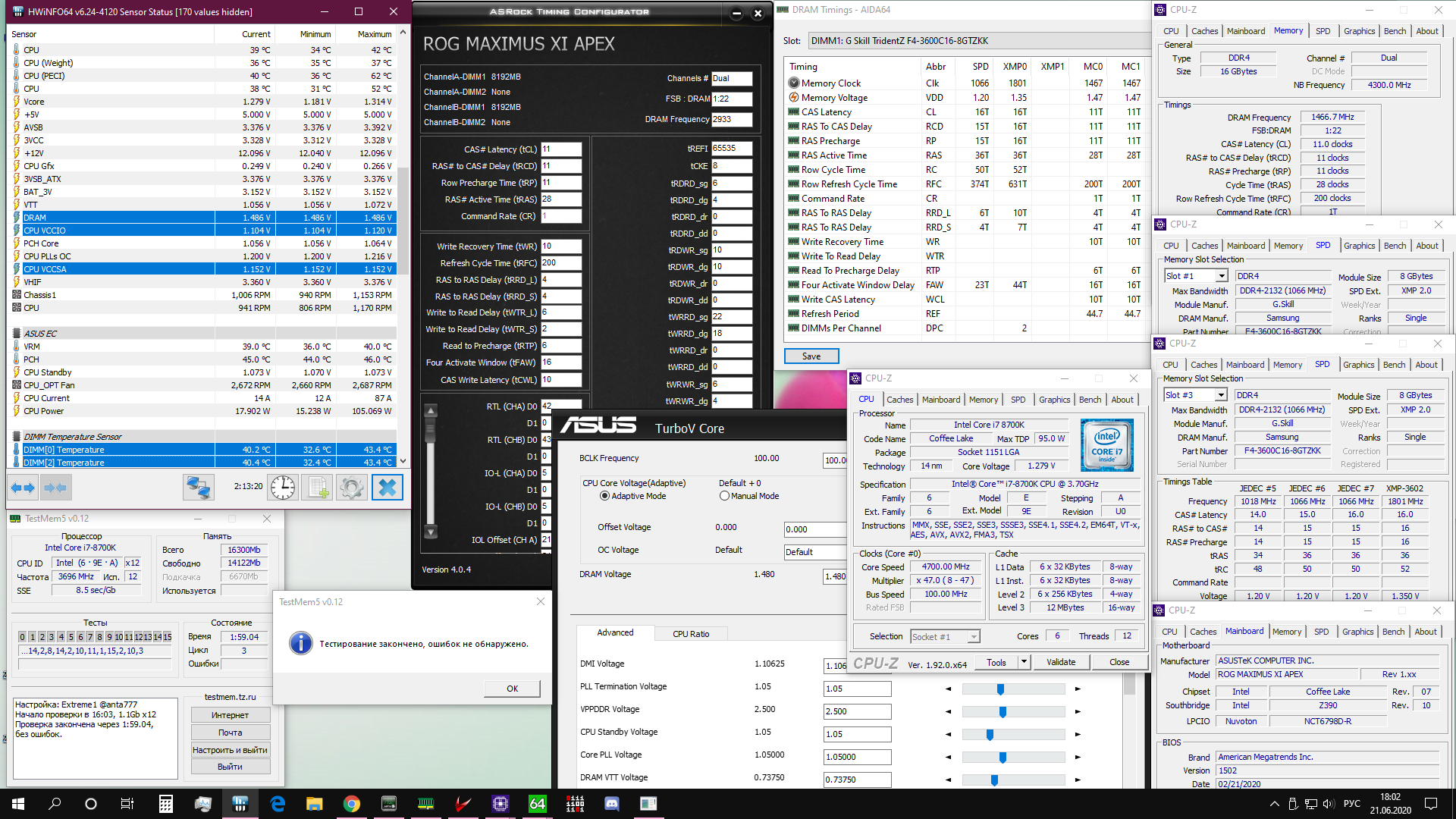This screenshot has height=819, width=1456.
Task: Open HWiNFO sensor settings gear icon
Action: [x=351, y=488]
